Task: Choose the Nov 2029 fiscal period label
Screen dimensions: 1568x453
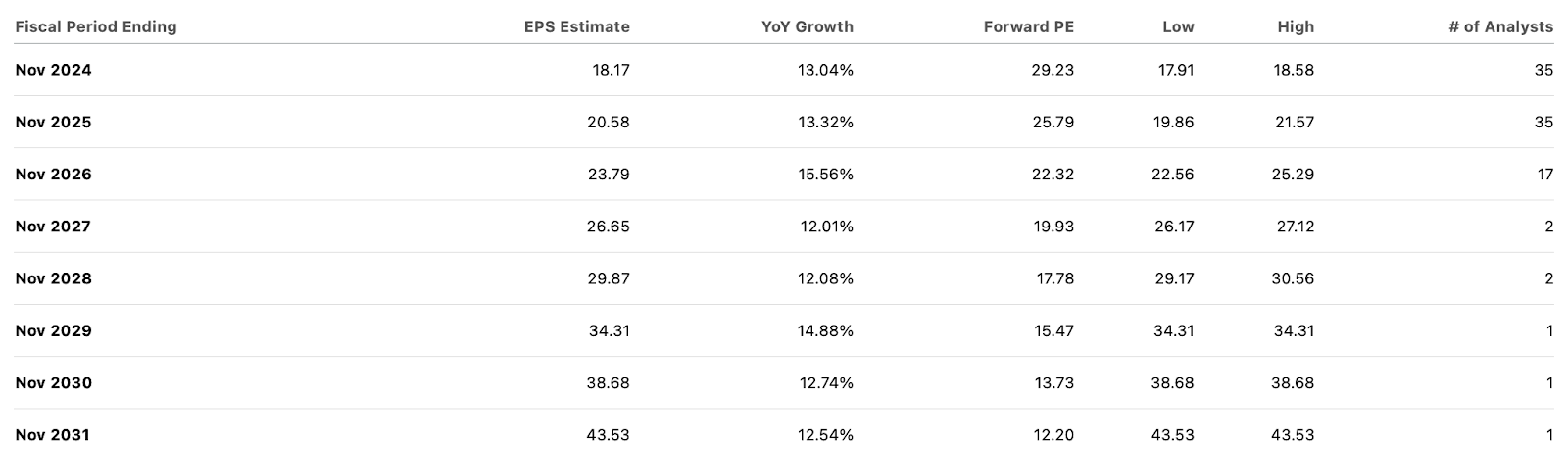Action: [54, 330]
